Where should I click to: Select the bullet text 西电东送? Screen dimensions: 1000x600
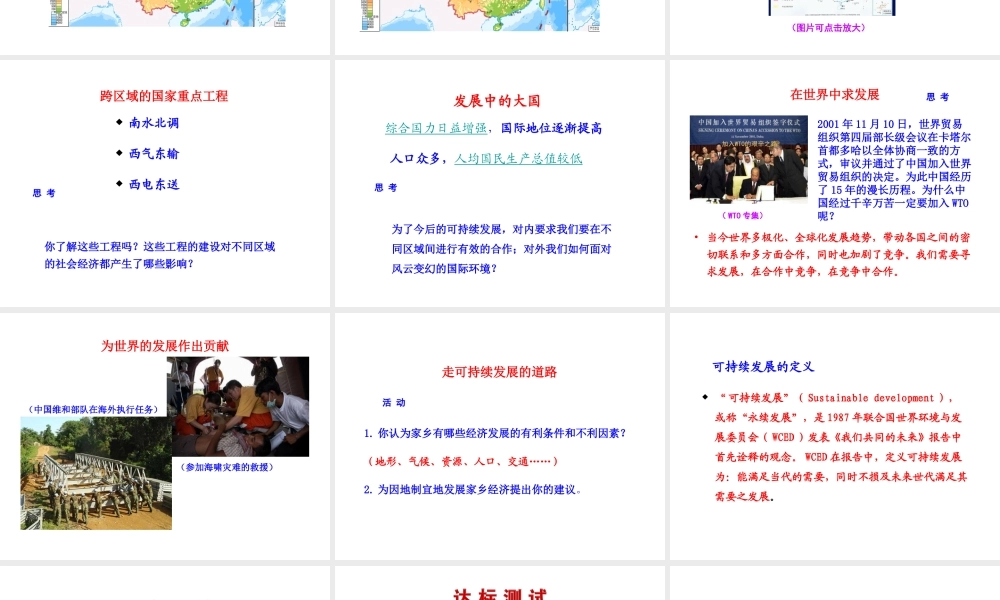[154, 184]
